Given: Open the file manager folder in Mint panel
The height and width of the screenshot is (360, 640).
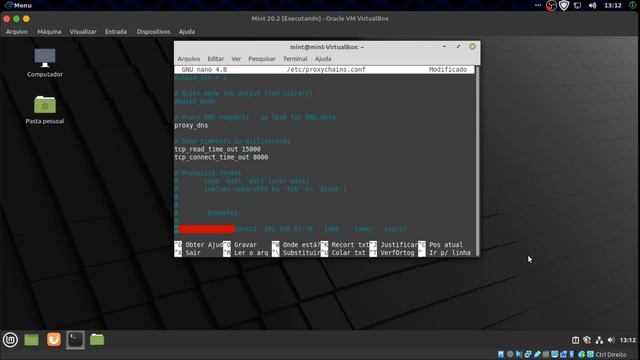Looking at the screenshot, I should [97, 340].
